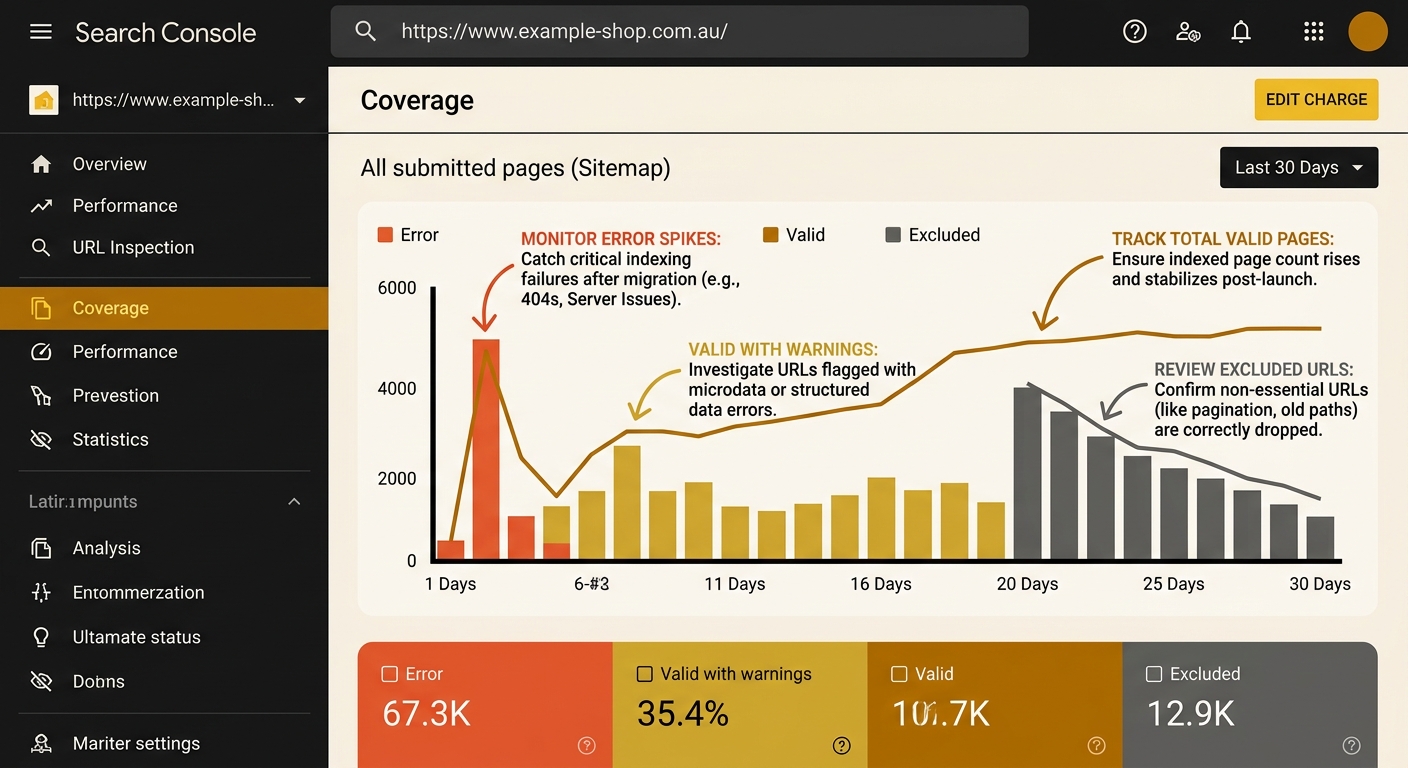This screenshot has height=768, width=1408.
Task: Click the Coverage page heading
Action: (417, 100)
